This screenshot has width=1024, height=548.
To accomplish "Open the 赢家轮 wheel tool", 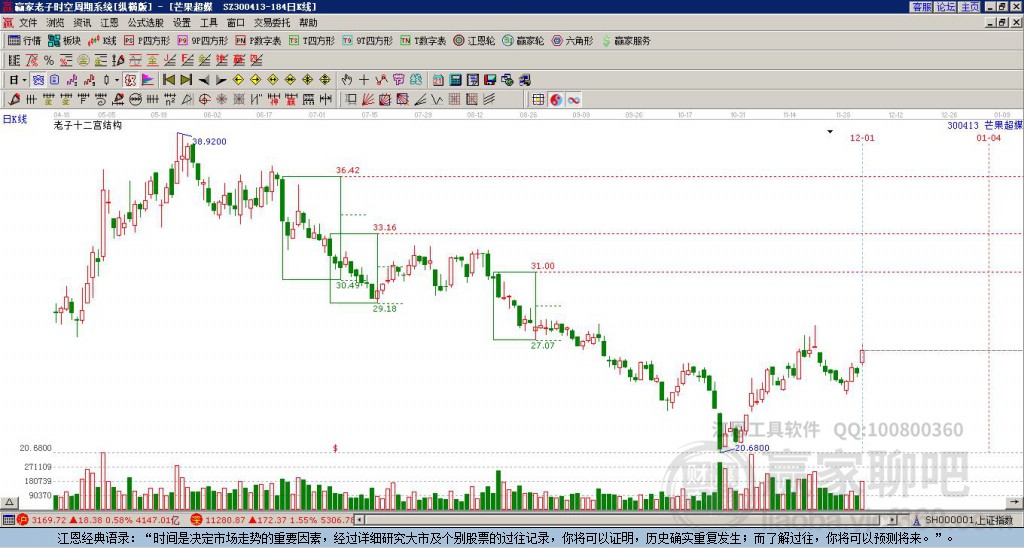I will tap(523, 40).
